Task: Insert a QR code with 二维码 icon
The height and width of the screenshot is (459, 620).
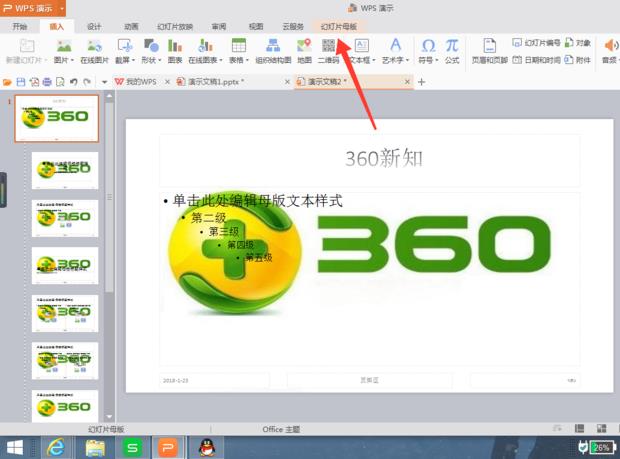Action: tap(328, 45)
